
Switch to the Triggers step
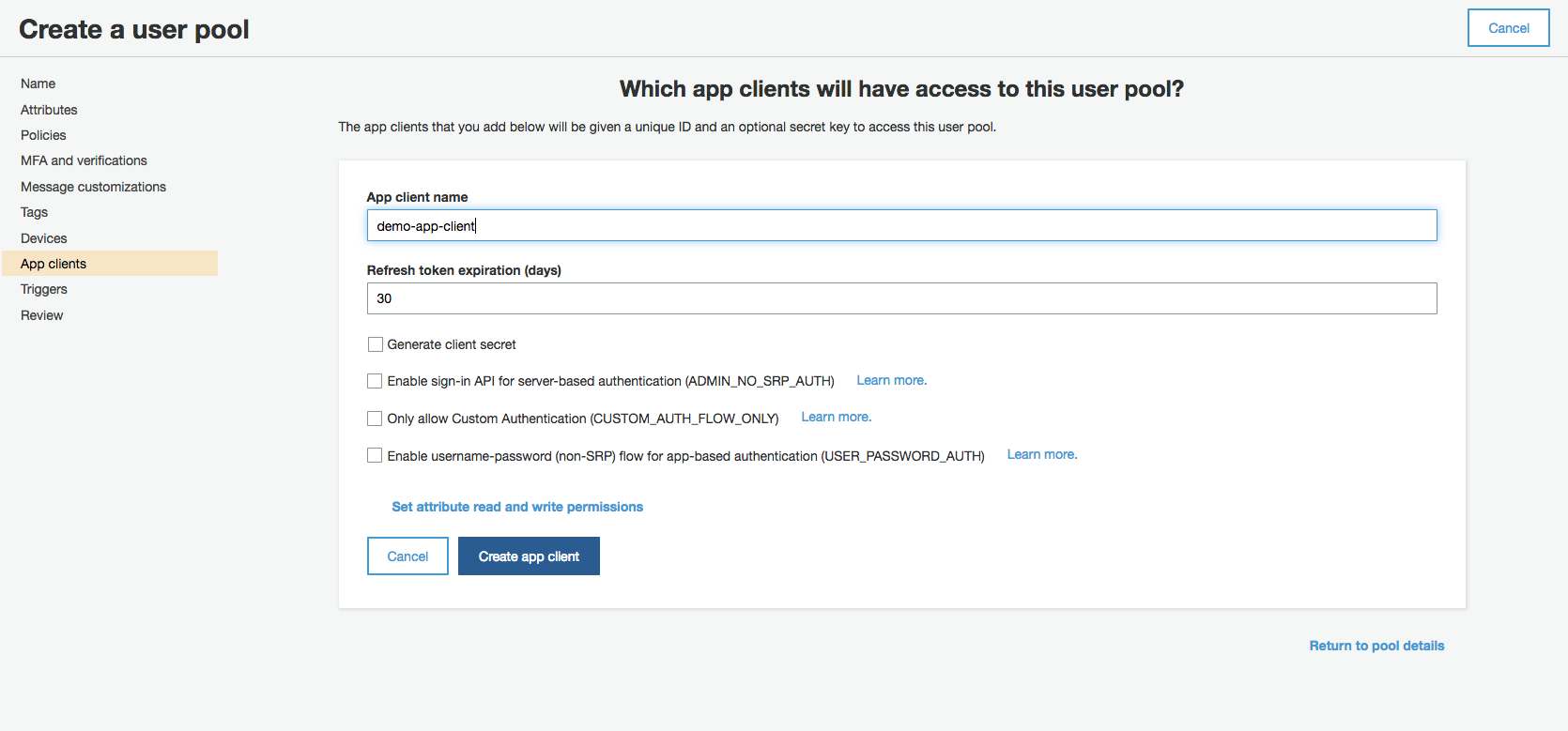(x=44, y=289)
